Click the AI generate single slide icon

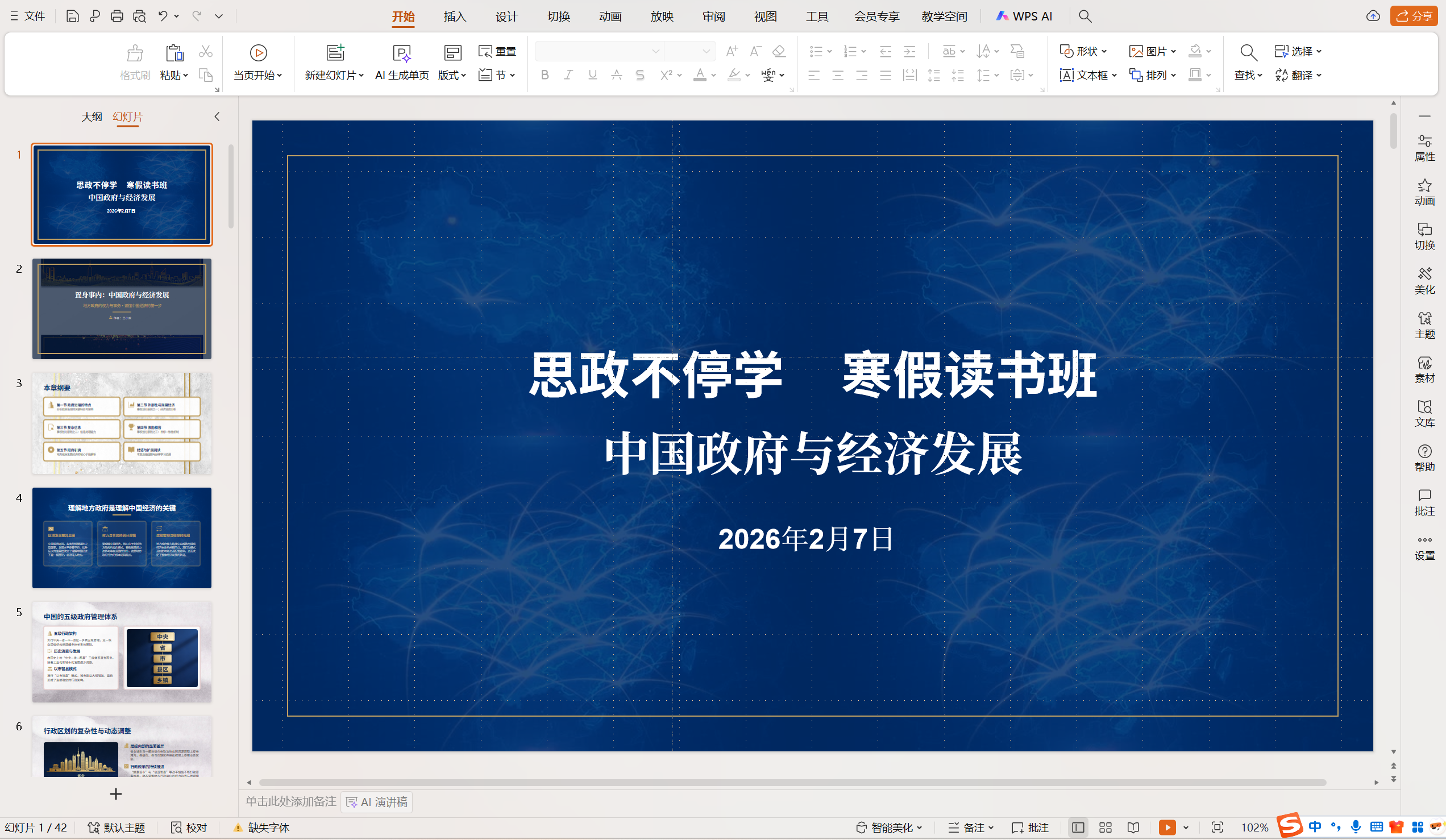pyautogui.click(x=402, y=53)
